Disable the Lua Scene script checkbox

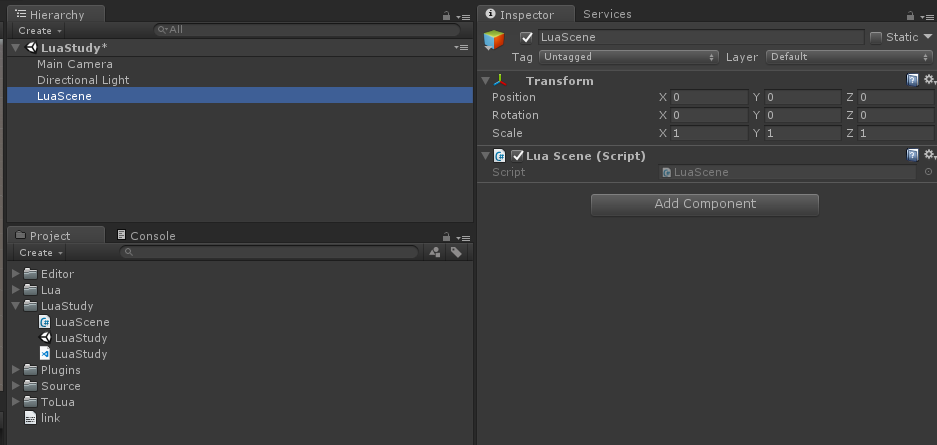pos(517,155)
